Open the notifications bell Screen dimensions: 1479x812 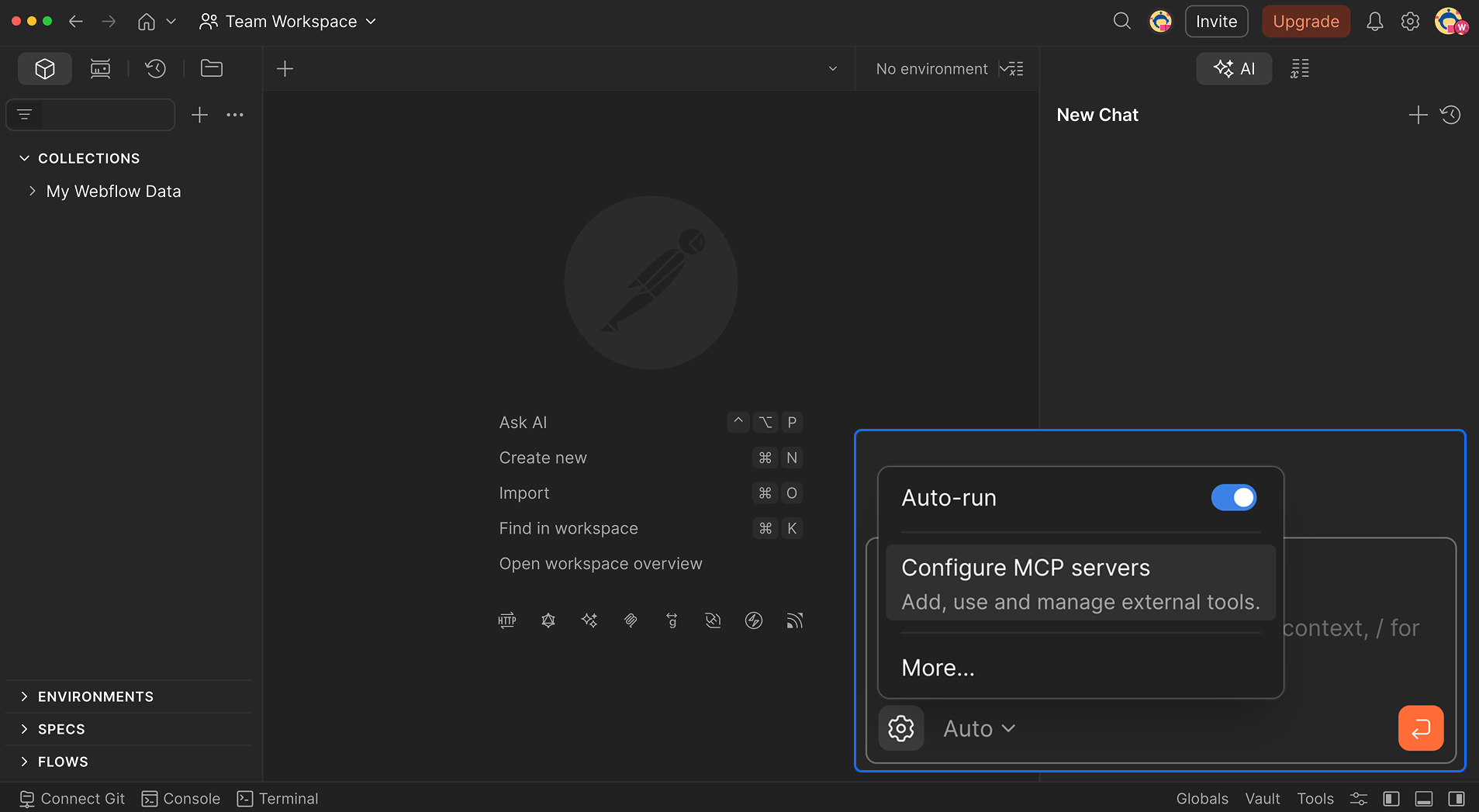tap(1374, 21)
